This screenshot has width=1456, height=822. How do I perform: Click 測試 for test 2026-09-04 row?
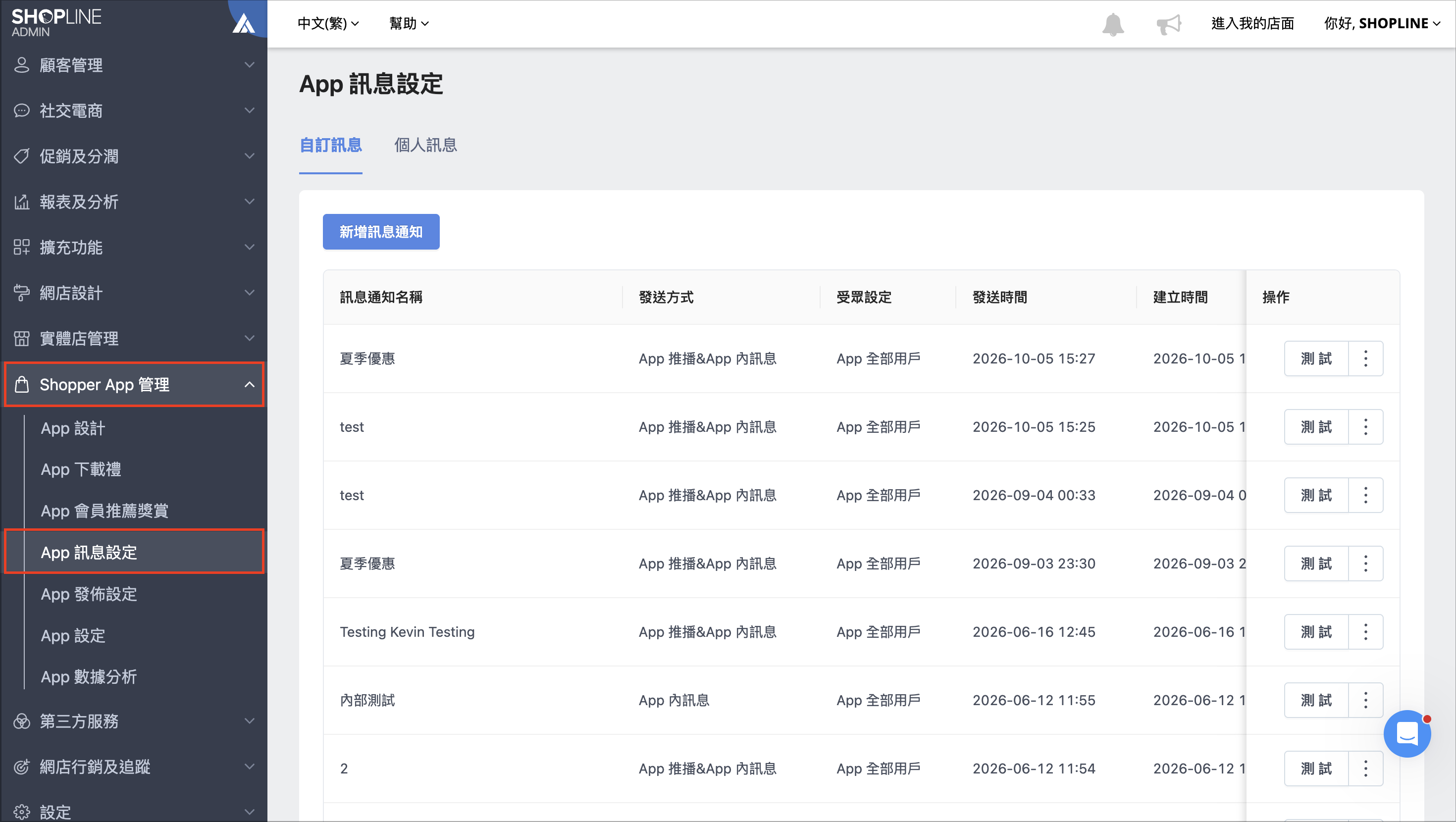1316,495
